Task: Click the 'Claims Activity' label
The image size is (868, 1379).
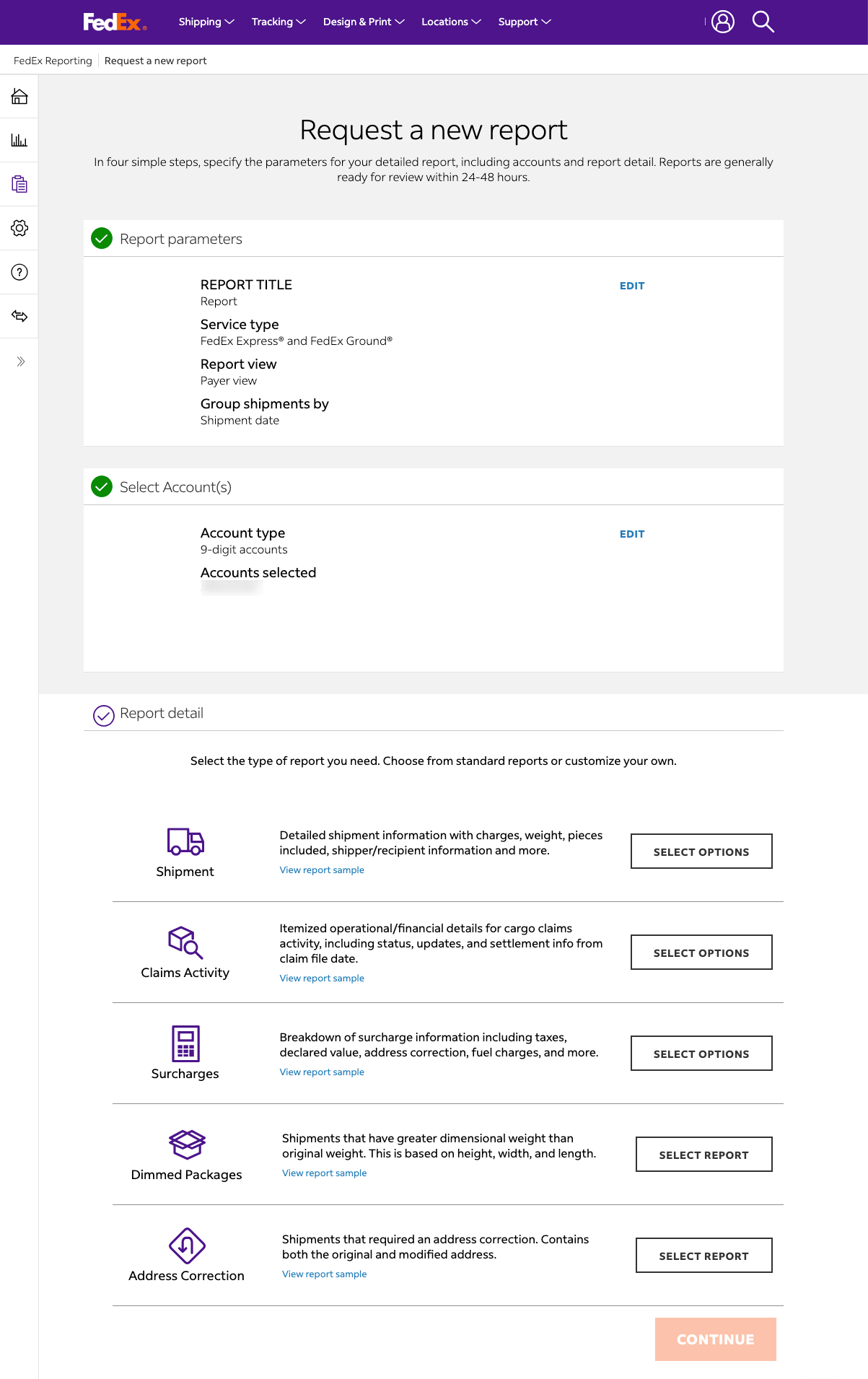Action: click(185, 973)
